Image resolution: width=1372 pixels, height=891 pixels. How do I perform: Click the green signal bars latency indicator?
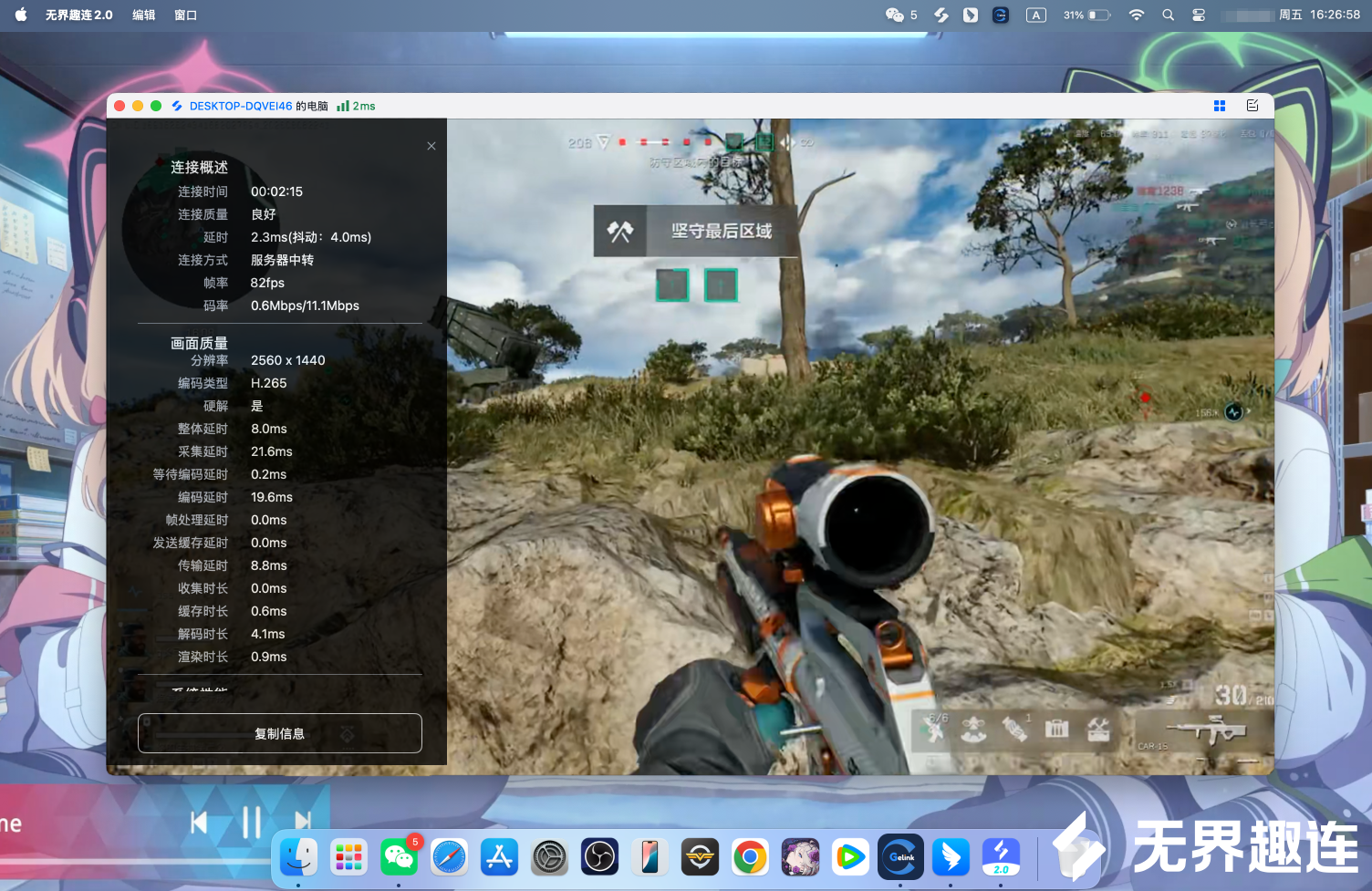coord(356,106)
